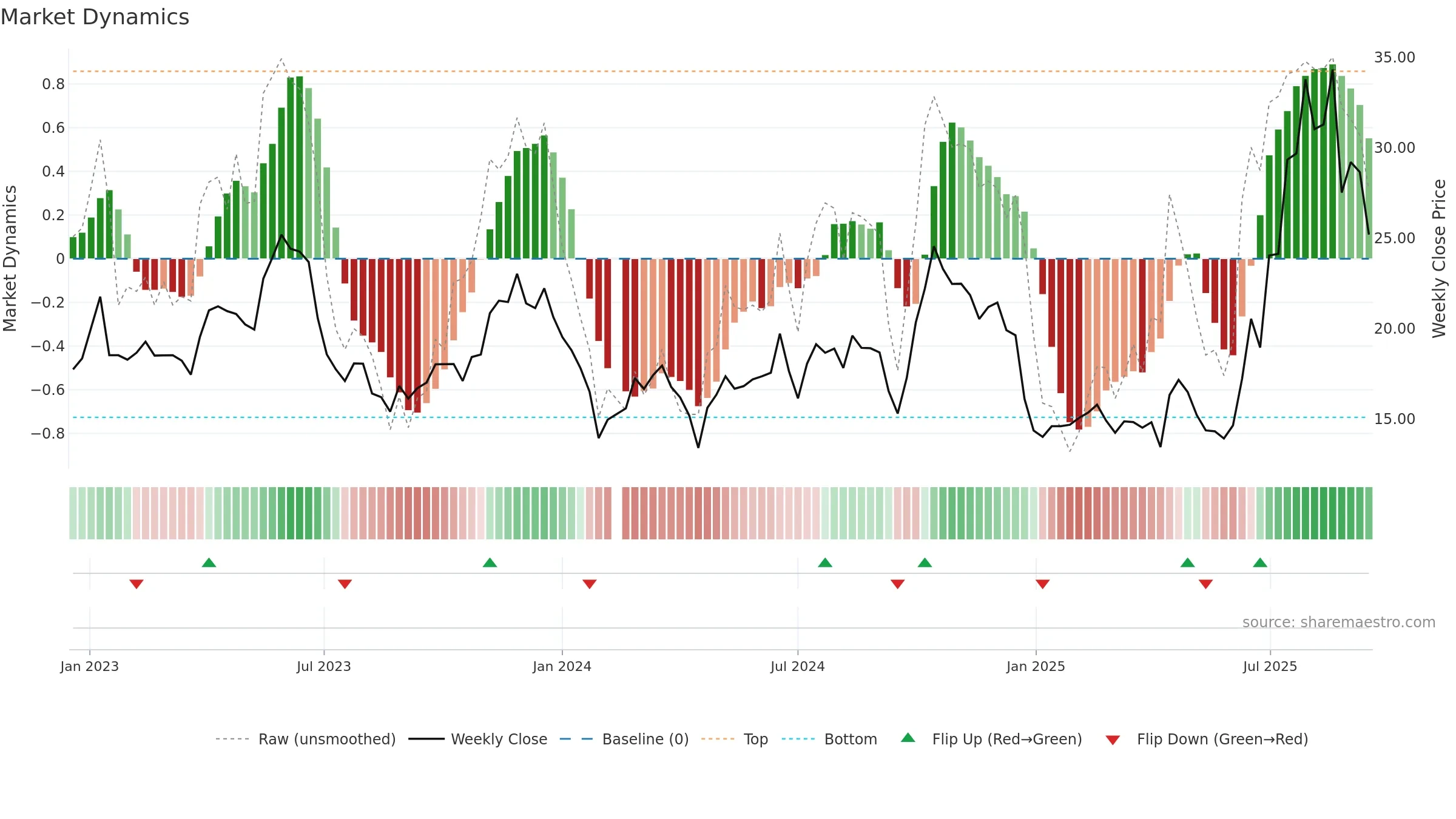This screenshot has height=819, width=1456.
Task: Click the Jan 2024 x-axis label
Action: (x=562, y=666)
